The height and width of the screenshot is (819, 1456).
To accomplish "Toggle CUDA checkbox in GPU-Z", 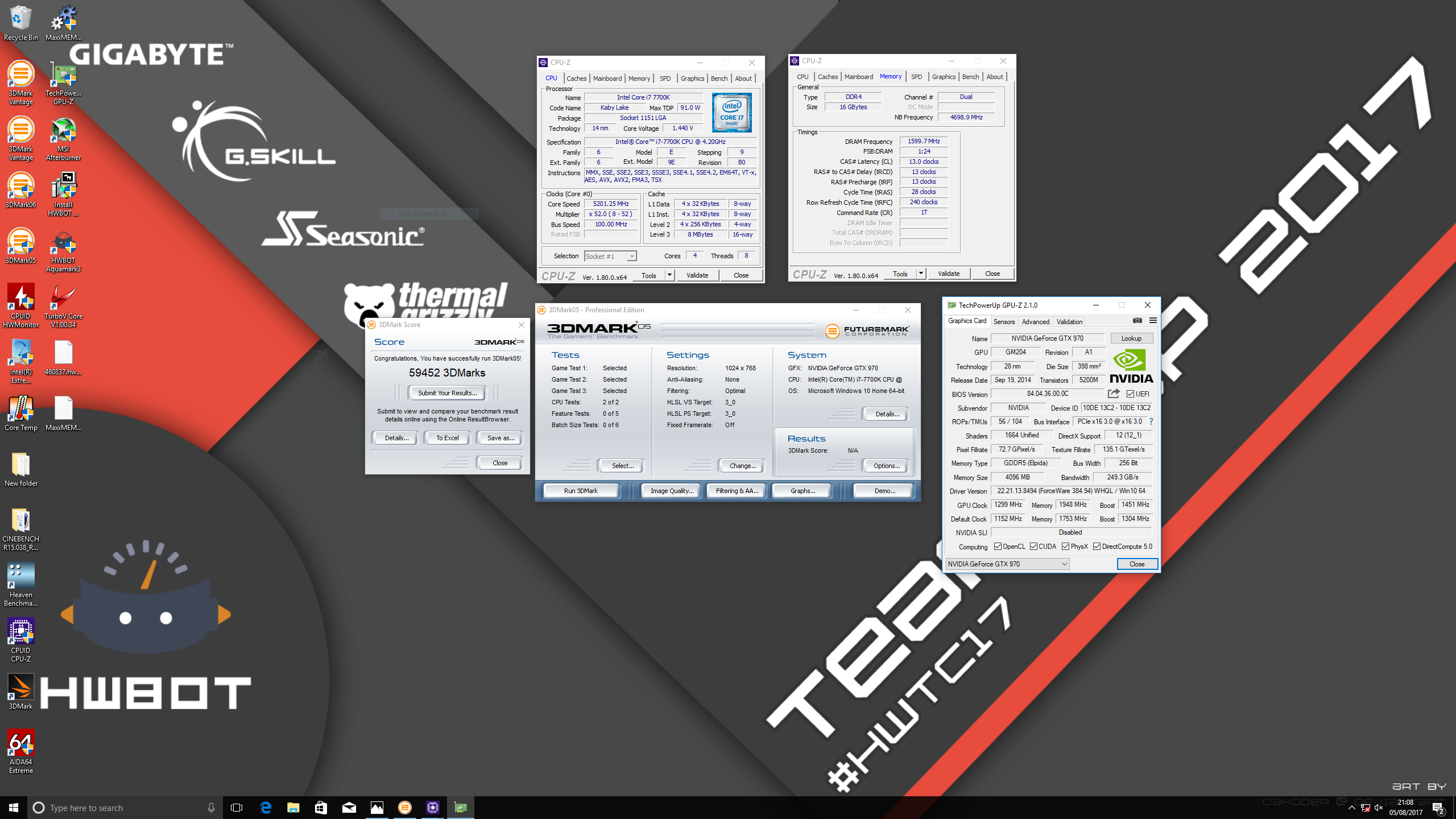I will click(1033, 547).
